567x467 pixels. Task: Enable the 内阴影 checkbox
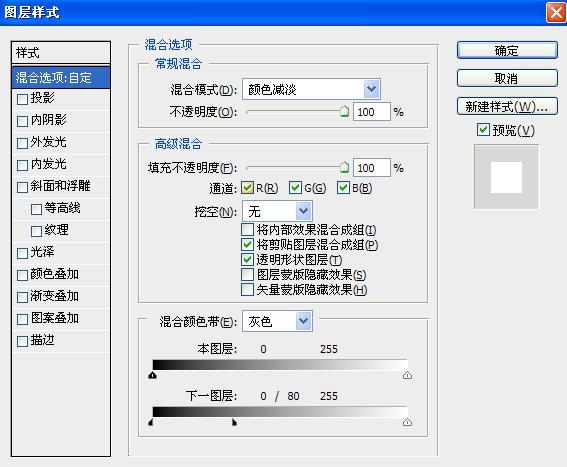coord(22,121)
